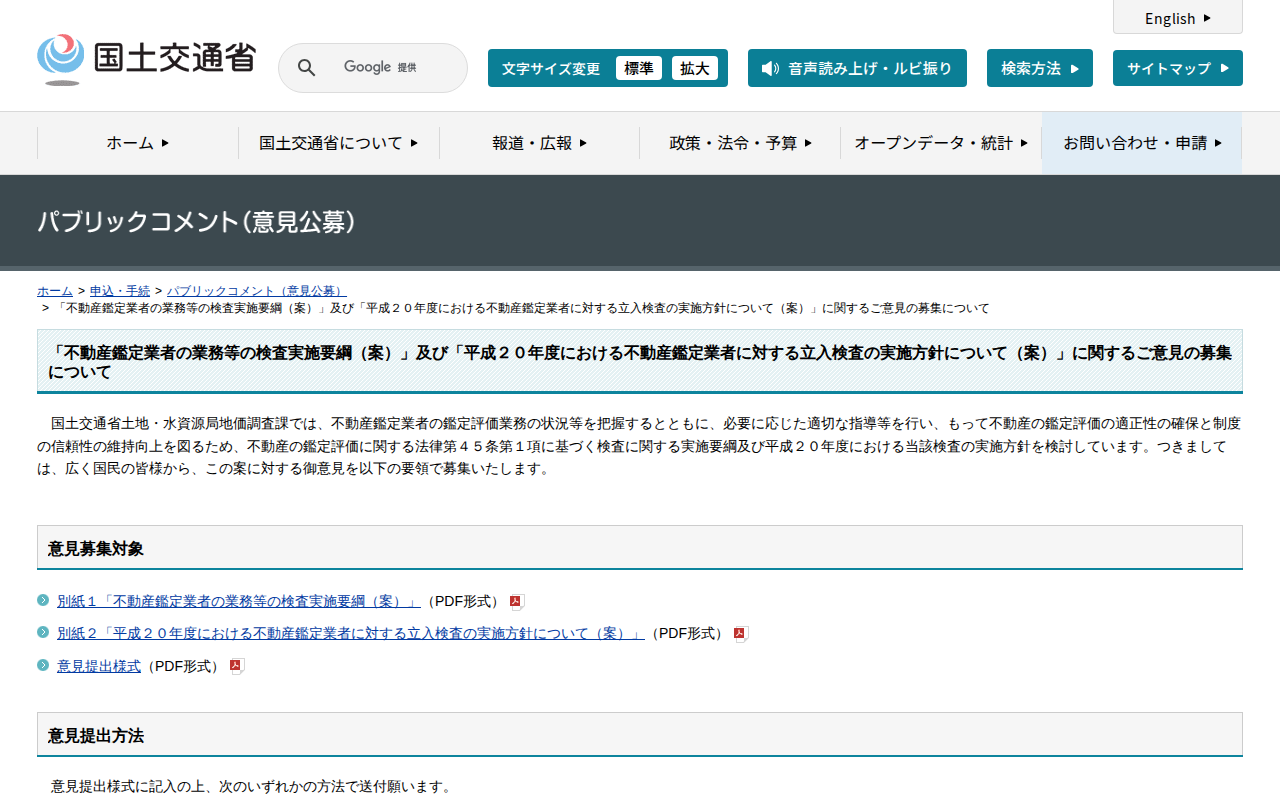Switch to the English version
This screenshot has height=800, width=1280.
1177,18
